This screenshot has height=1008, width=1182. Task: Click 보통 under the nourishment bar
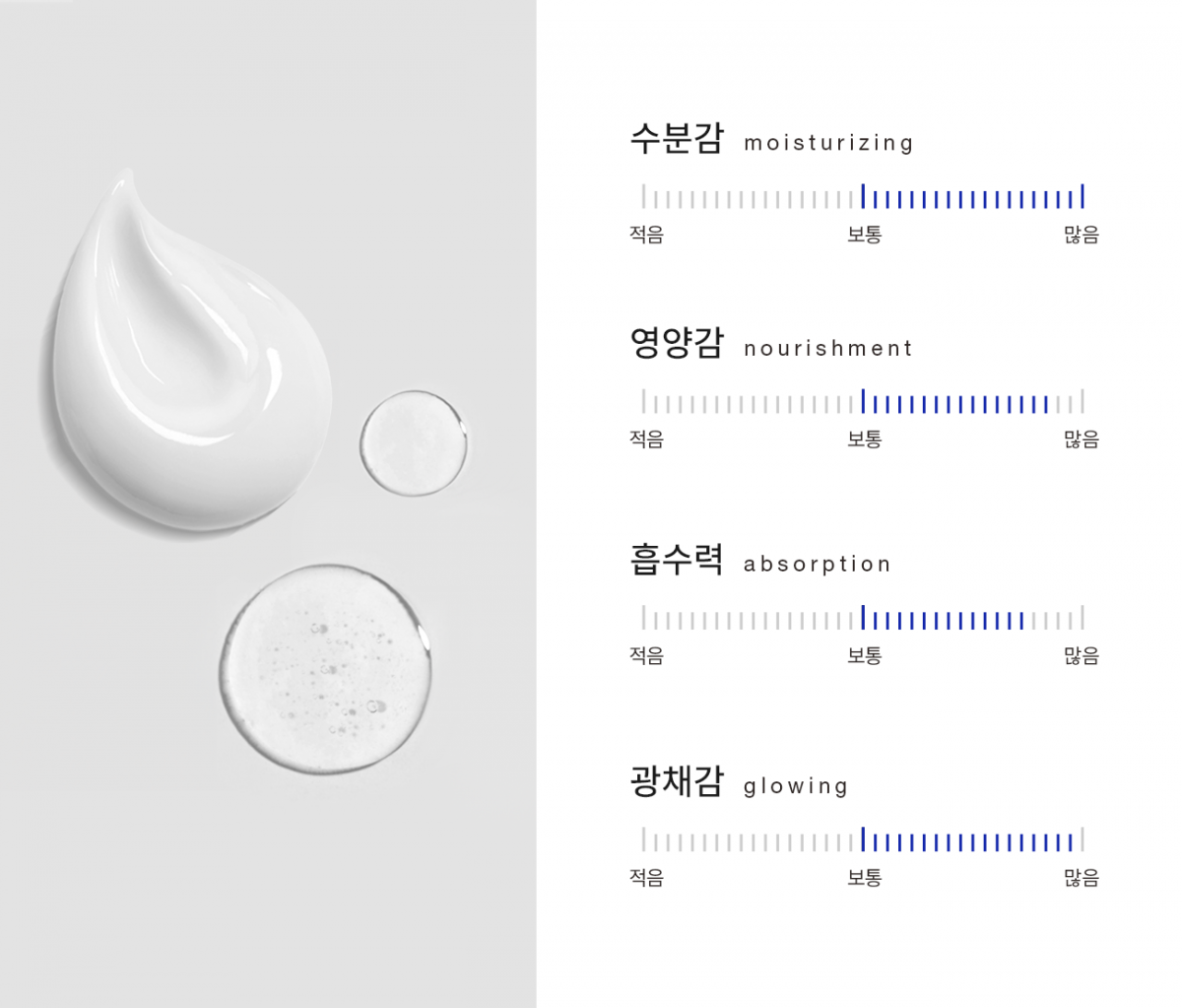pos(864,439)
